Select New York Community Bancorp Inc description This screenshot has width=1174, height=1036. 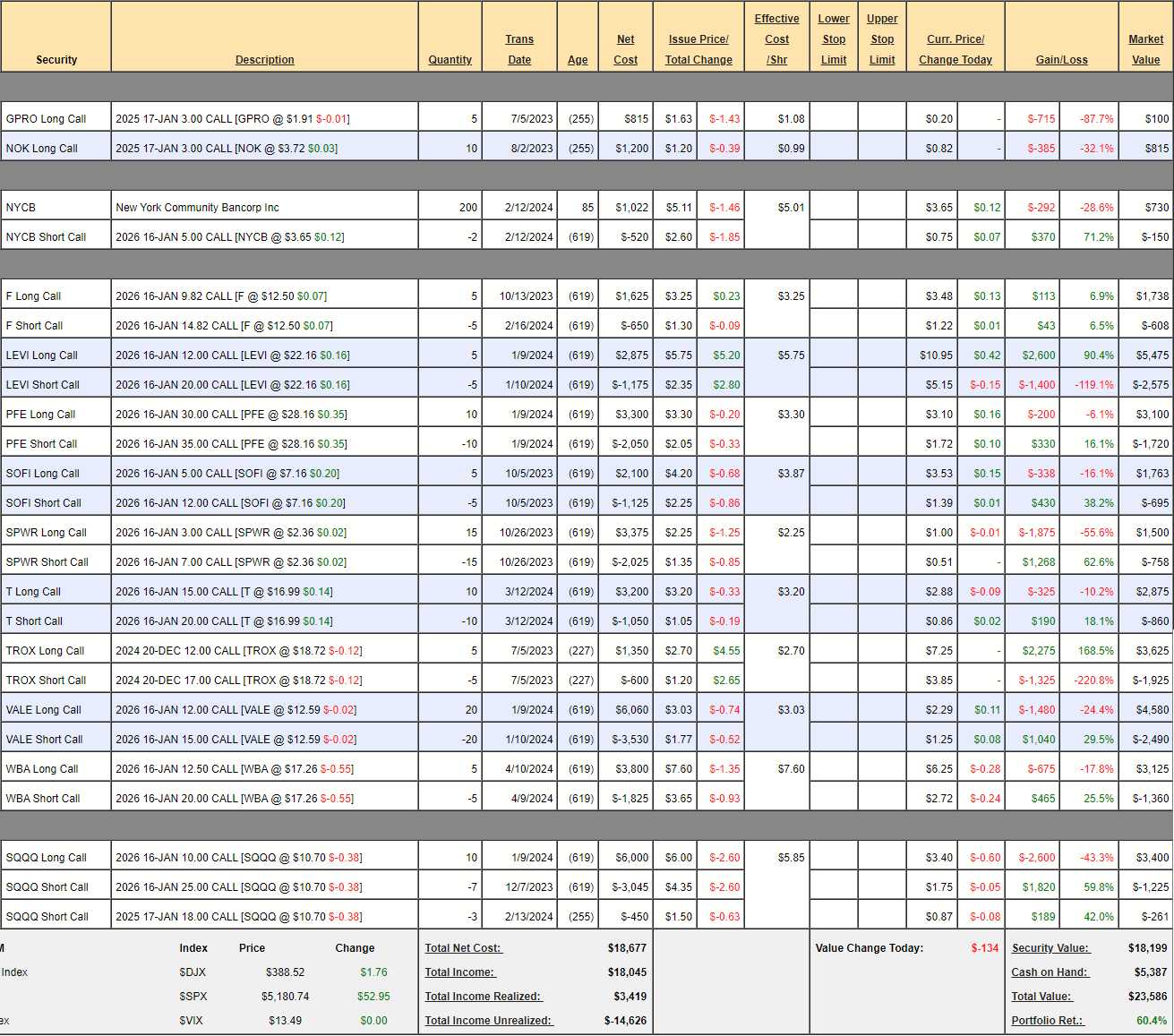[197, 208]
